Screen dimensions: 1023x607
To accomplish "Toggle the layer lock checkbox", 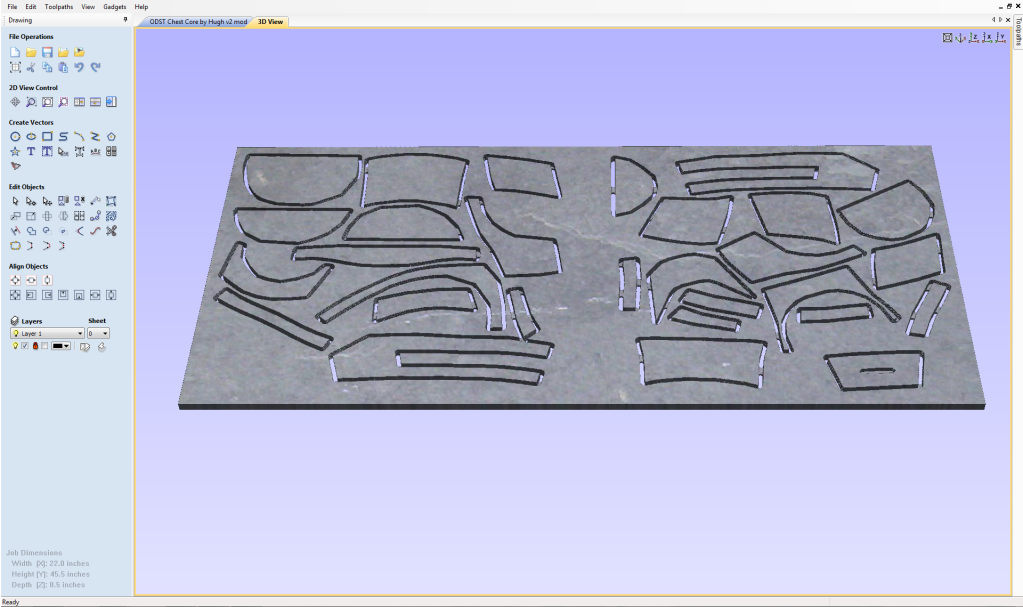I will 44,346.
